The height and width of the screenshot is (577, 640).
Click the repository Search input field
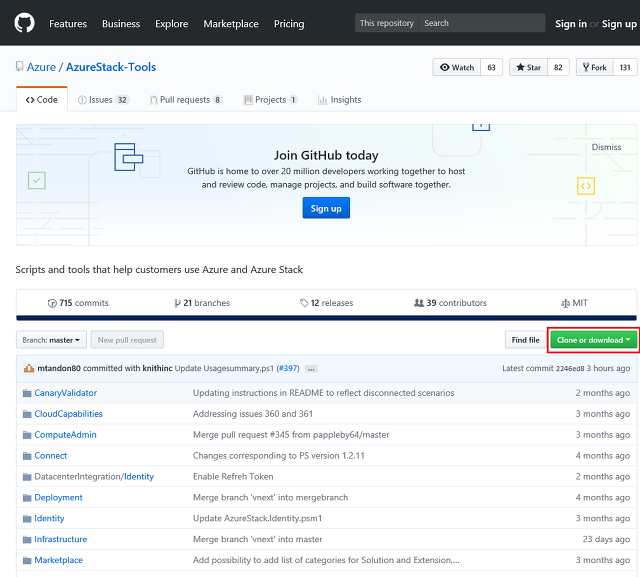pos(482,23)
